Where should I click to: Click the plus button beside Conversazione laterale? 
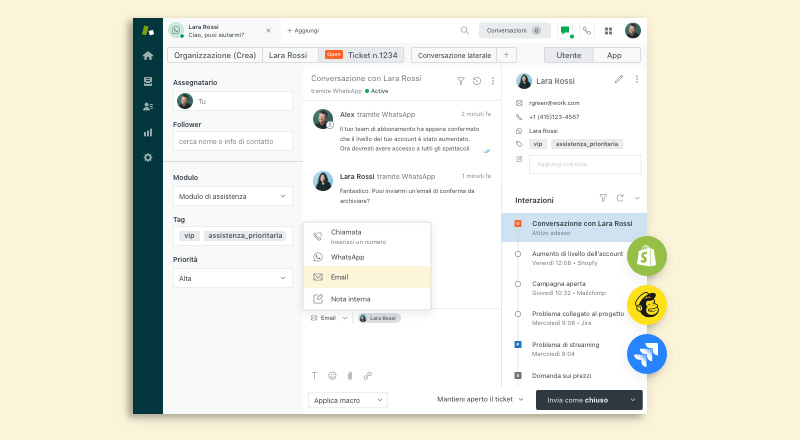(x=507, y=55)
